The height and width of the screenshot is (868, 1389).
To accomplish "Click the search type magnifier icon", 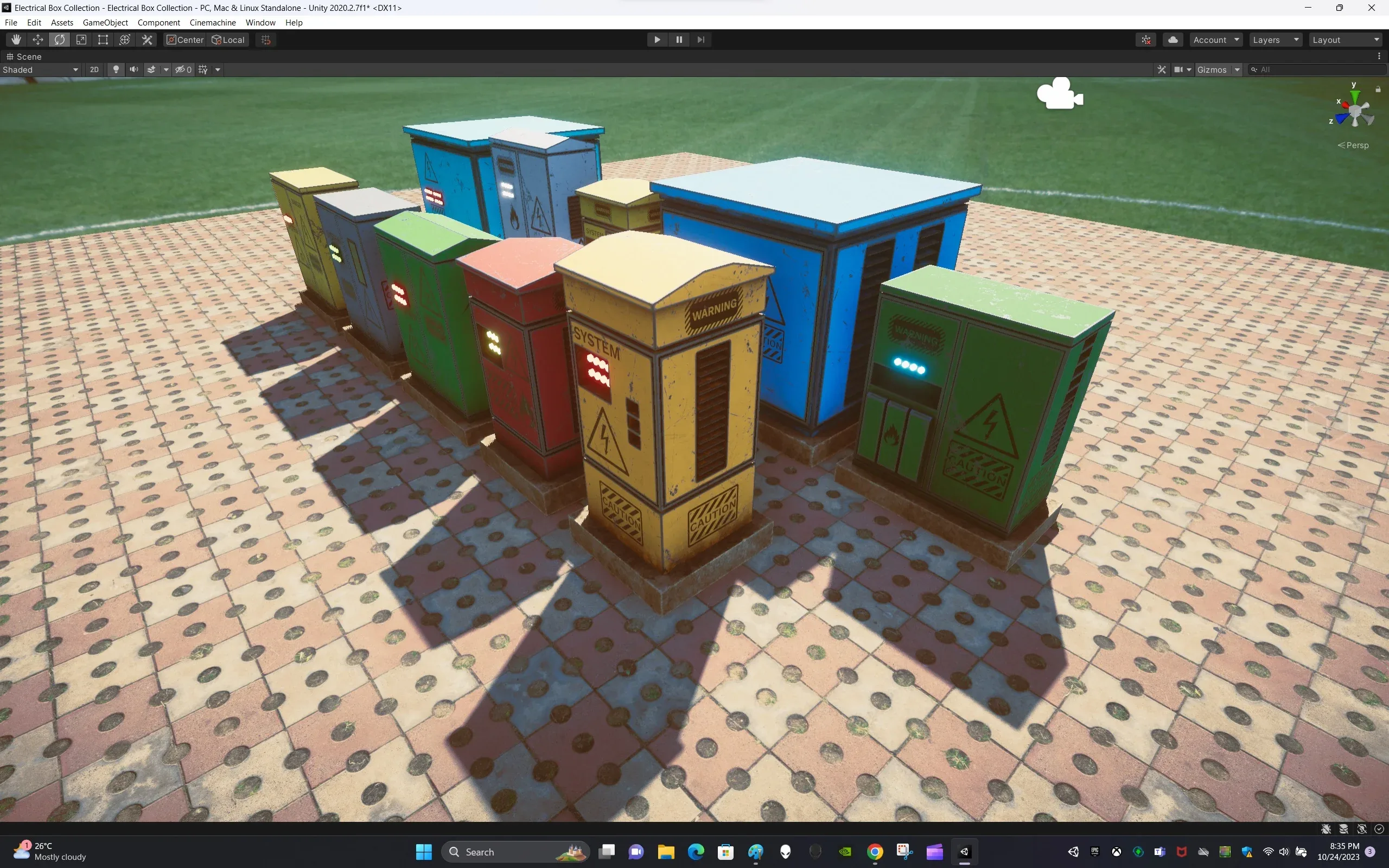I will tap(1254, 69).
